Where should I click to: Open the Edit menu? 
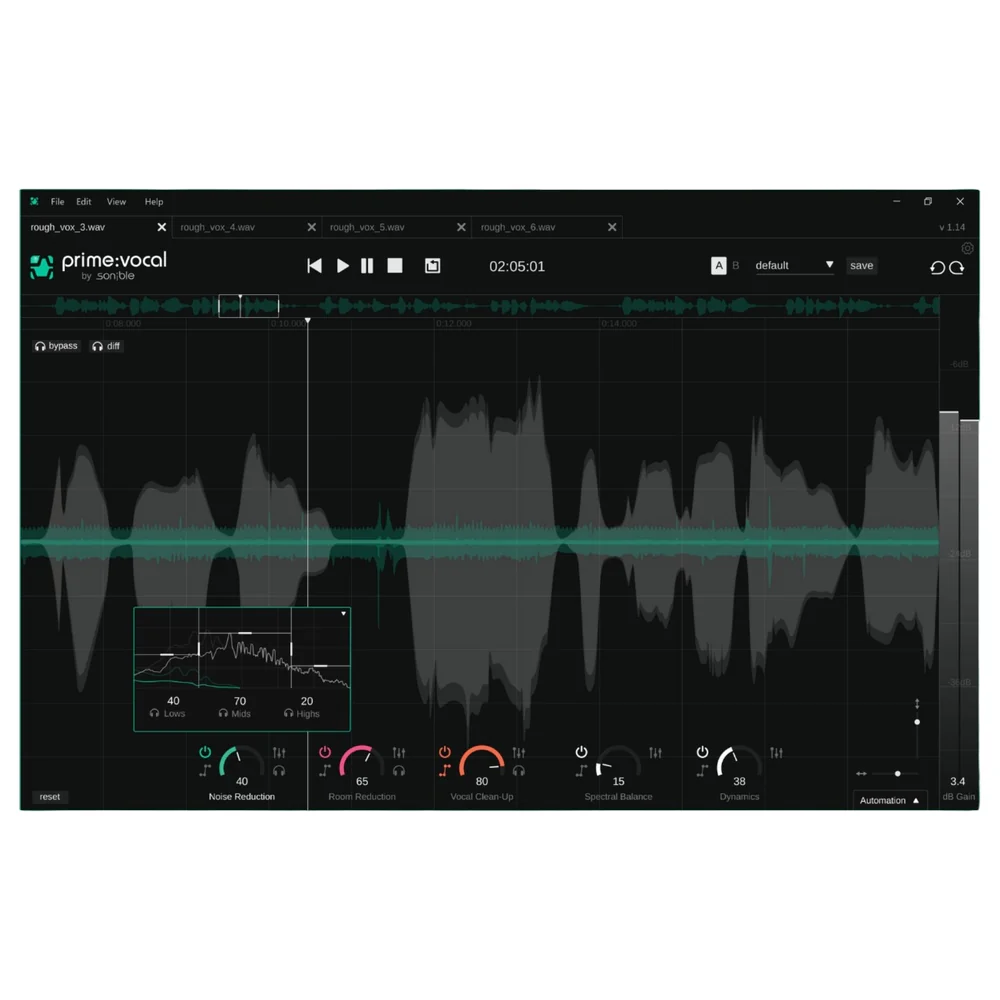pos(84,202)
